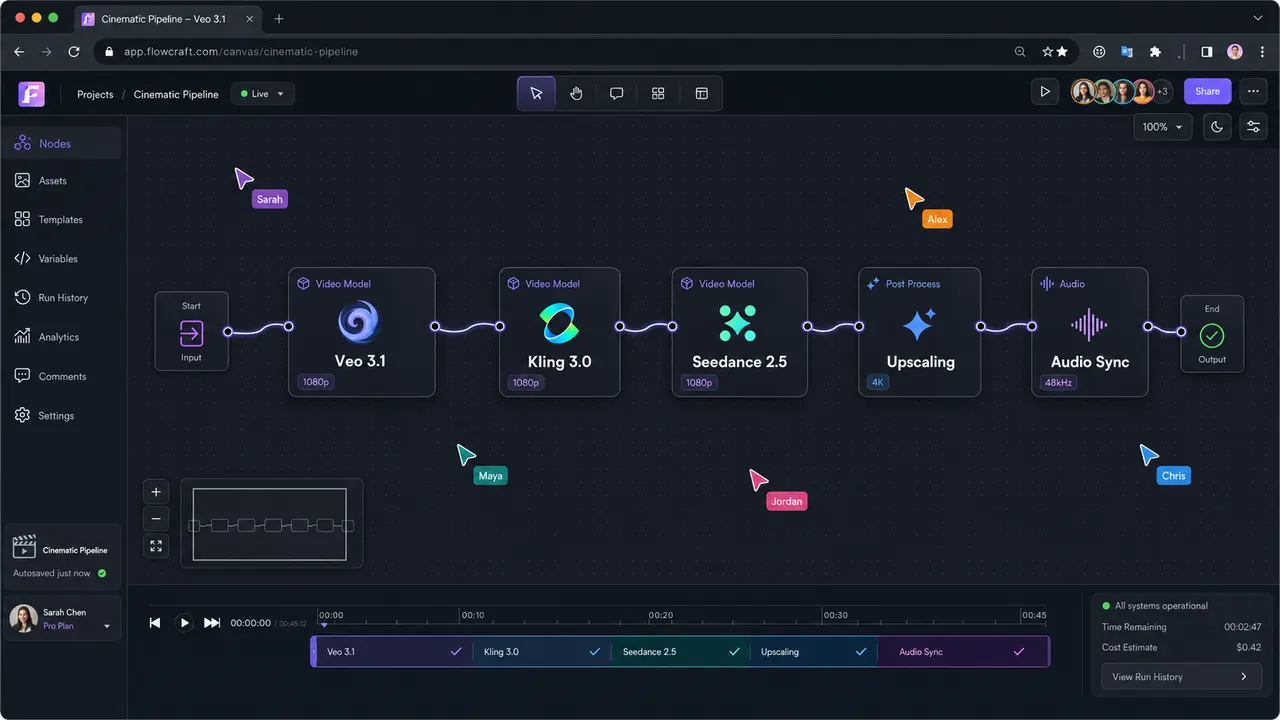Screen dimensions: 1280x720
Task: Select the pointer selection tool
Action: pyautogui.click(x=536, y=93)
